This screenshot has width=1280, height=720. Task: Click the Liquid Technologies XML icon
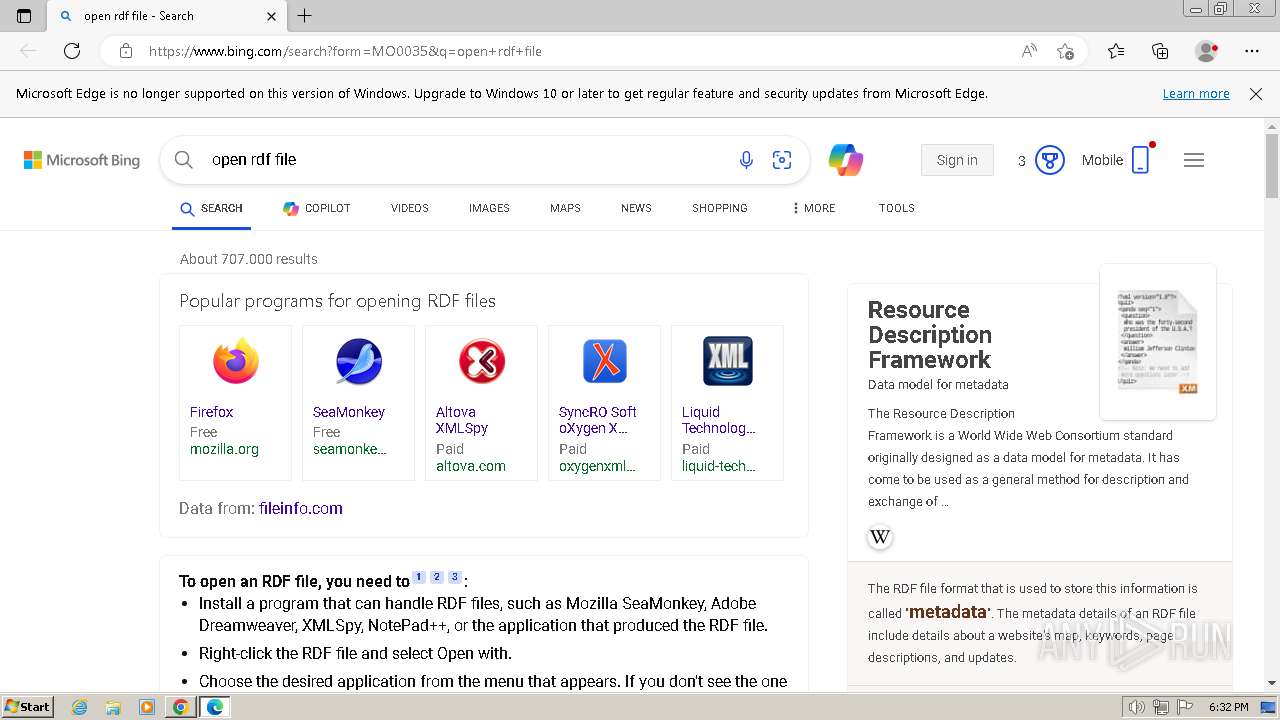[x=728, y=361]
